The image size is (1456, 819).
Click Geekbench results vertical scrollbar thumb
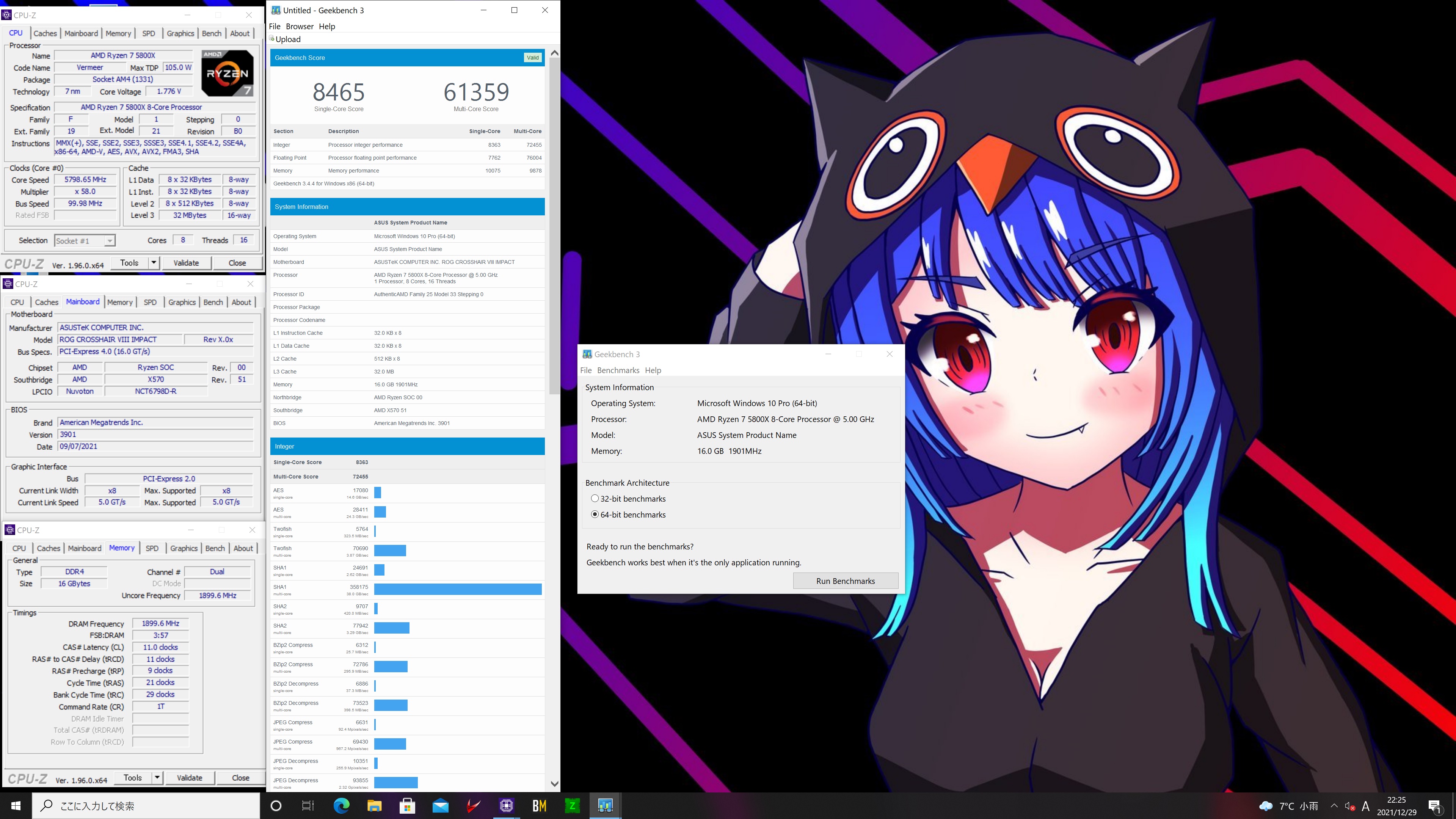[x=554, y=226]
